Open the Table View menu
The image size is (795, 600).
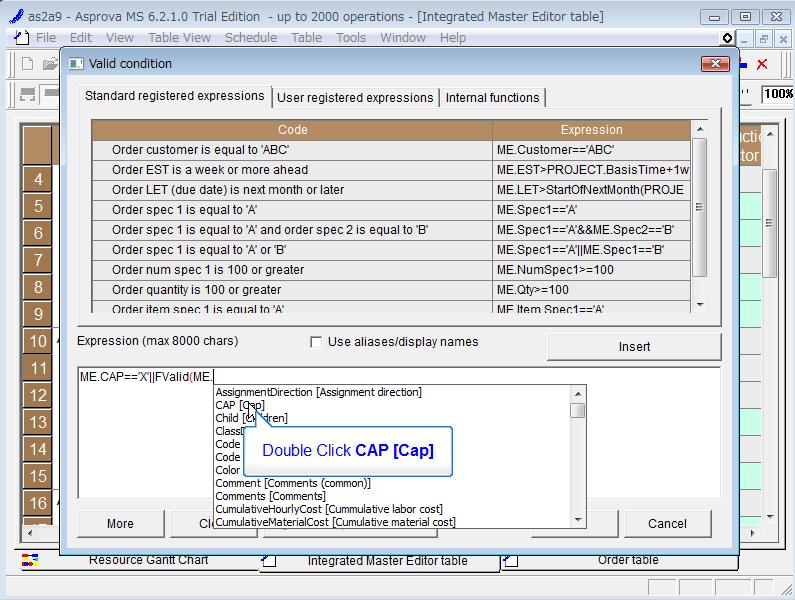coord(179,38)
